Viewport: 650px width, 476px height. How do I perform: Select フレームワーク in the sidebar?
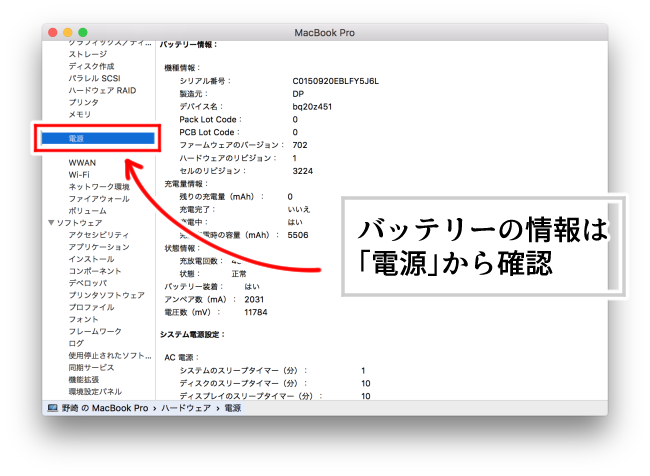click(x=95, y=331)
